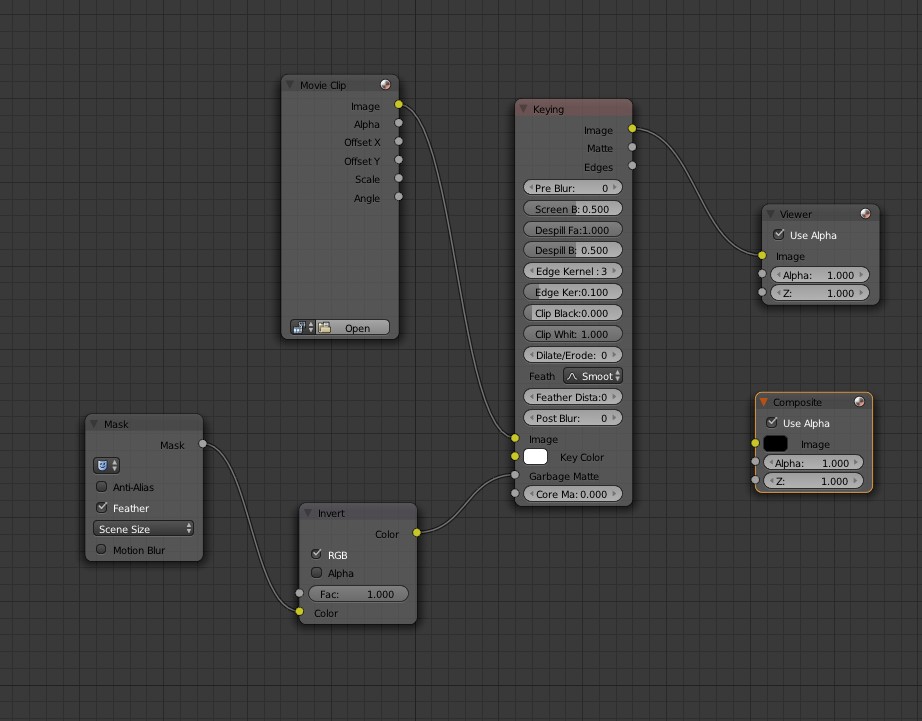Click the sphere icon on the Viewer node header
Screen dimensions: 922x721
[866, 213]
